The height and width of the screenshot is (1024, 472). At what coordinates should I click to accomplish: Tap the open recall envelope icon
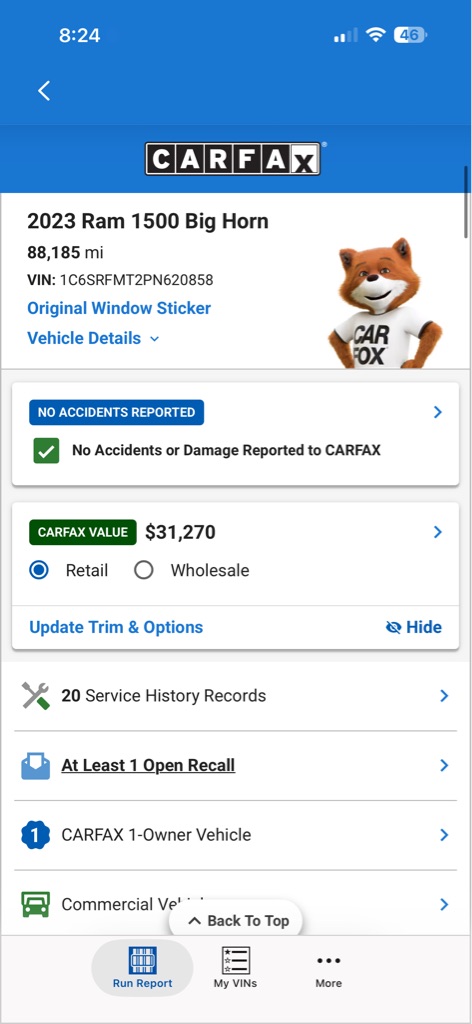click(x=35, y=765)
